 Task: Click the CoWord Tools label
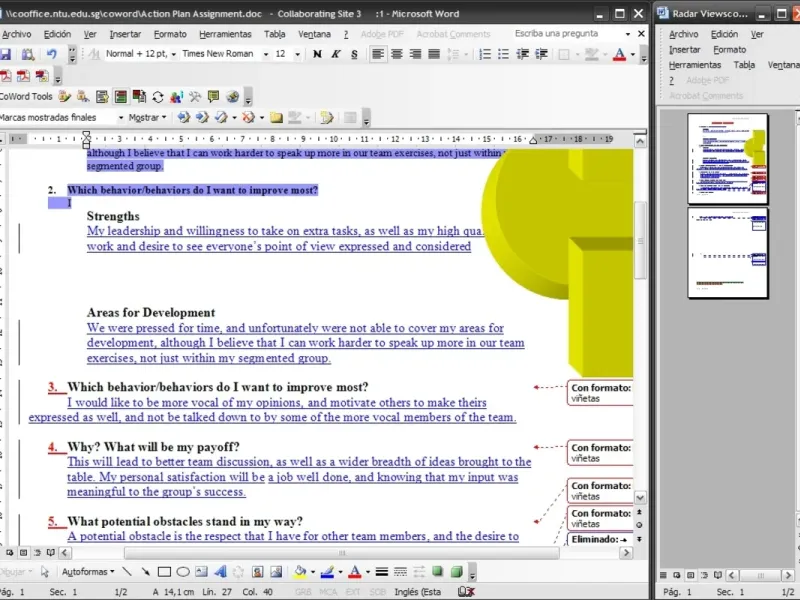[x=26, y=97]
